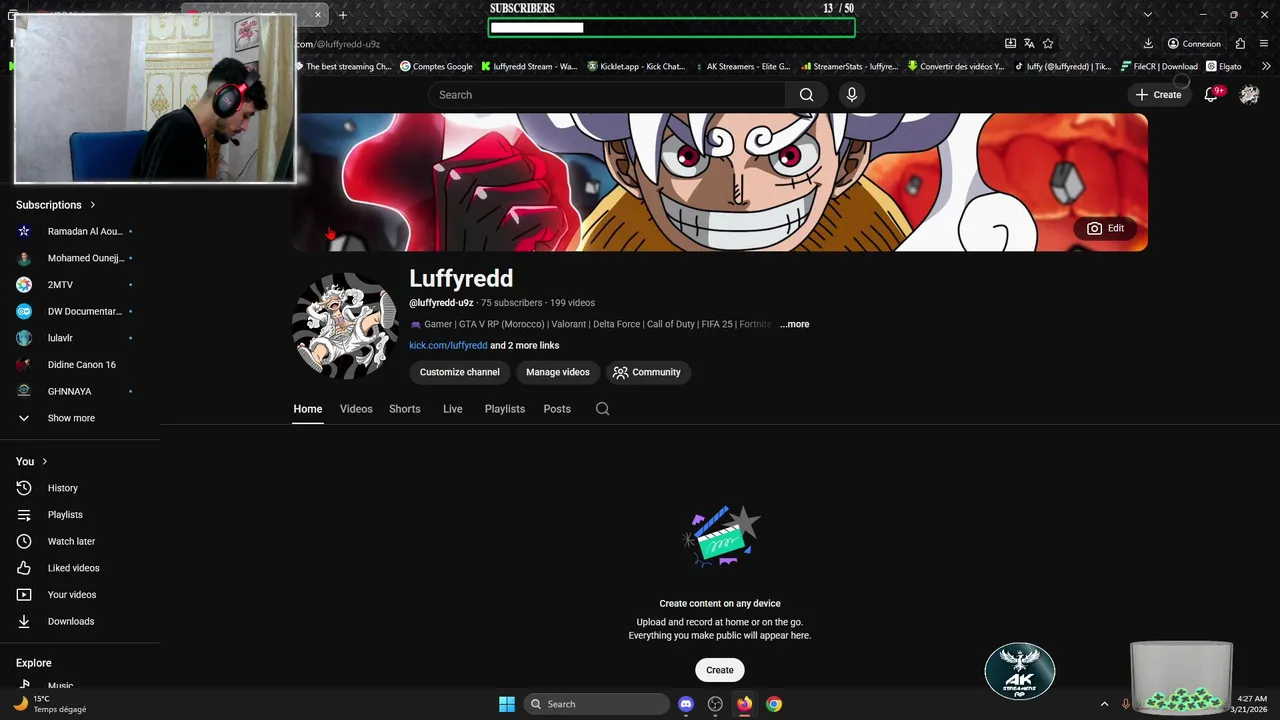The height and width of the screenshot is (720, 1280).
Task: Click the translate page icon in address bar
Action: [x=1029, y=44]
